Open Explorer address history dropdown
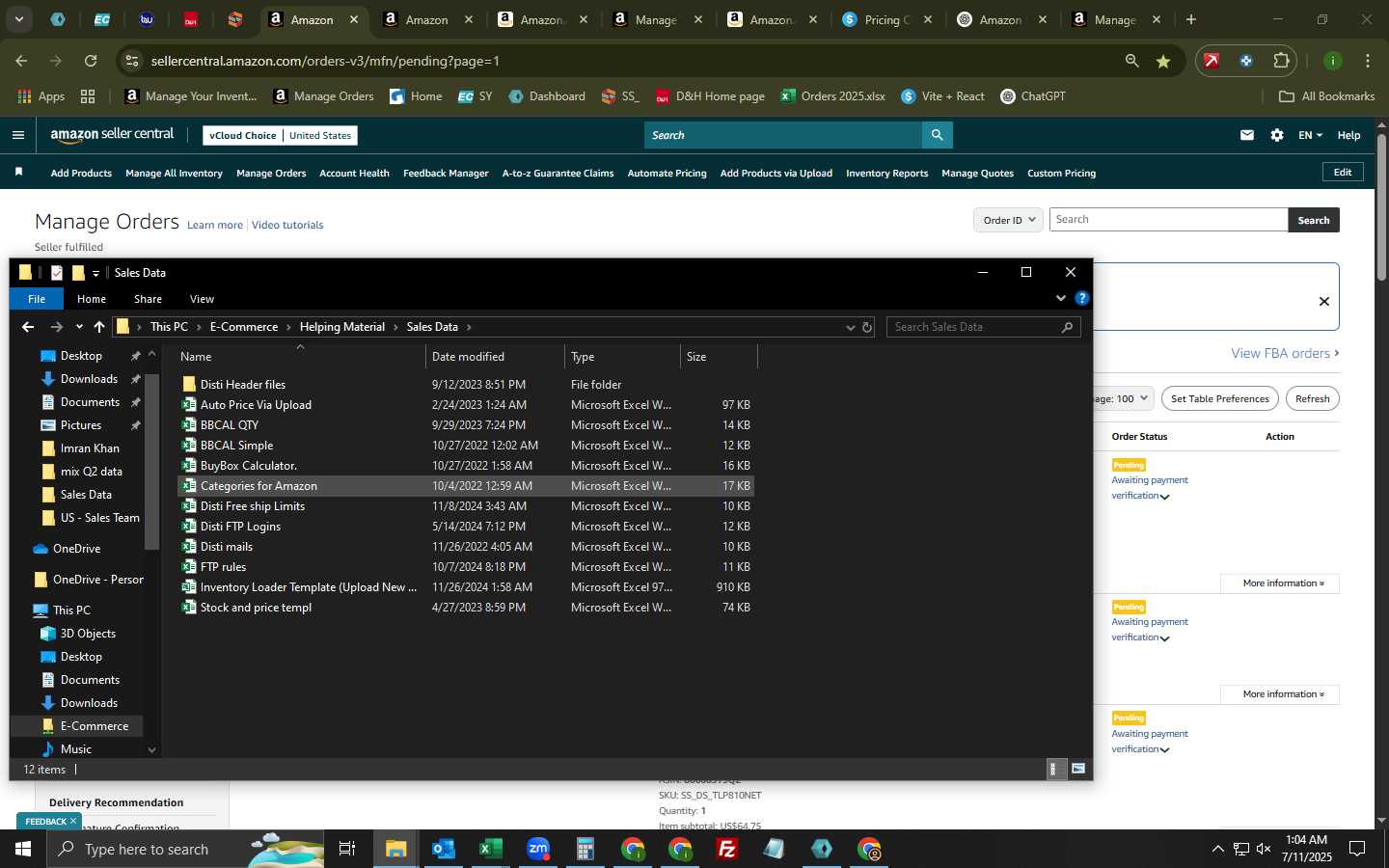This screenshot has height=868, width=1389. (850, 327)
